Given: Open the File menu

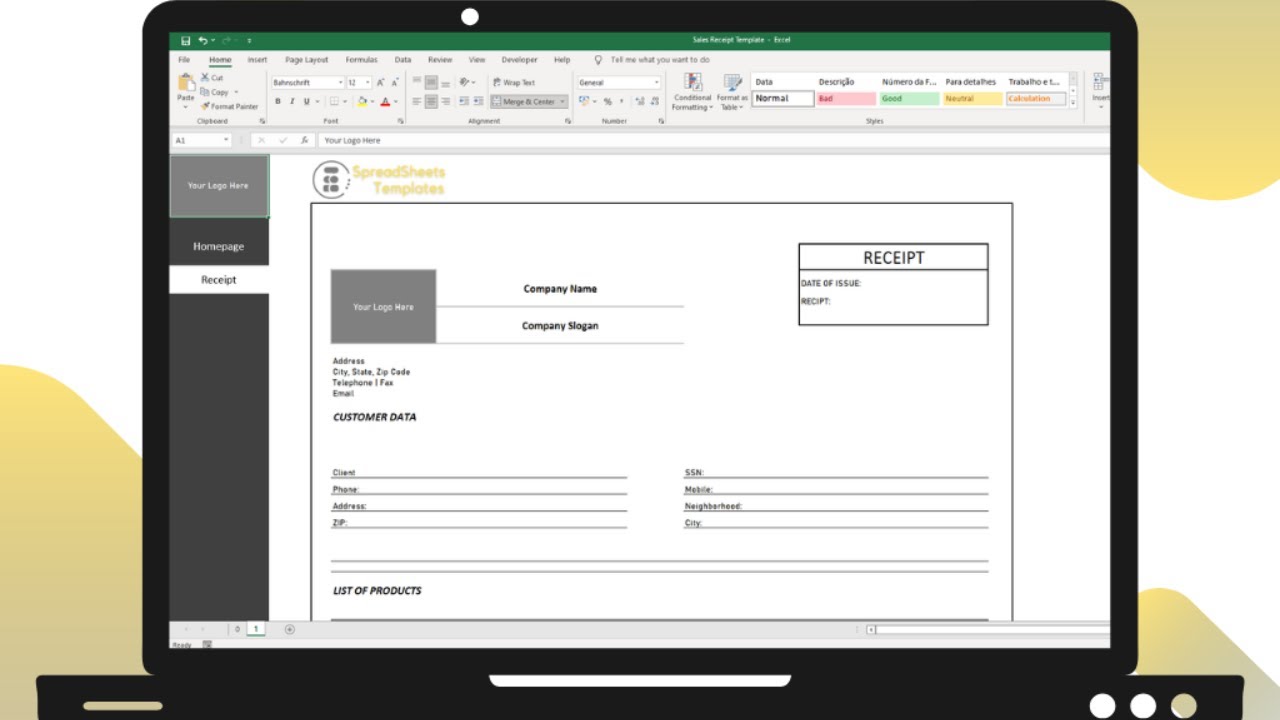Looking at the screenshot, I should point(184,60).
